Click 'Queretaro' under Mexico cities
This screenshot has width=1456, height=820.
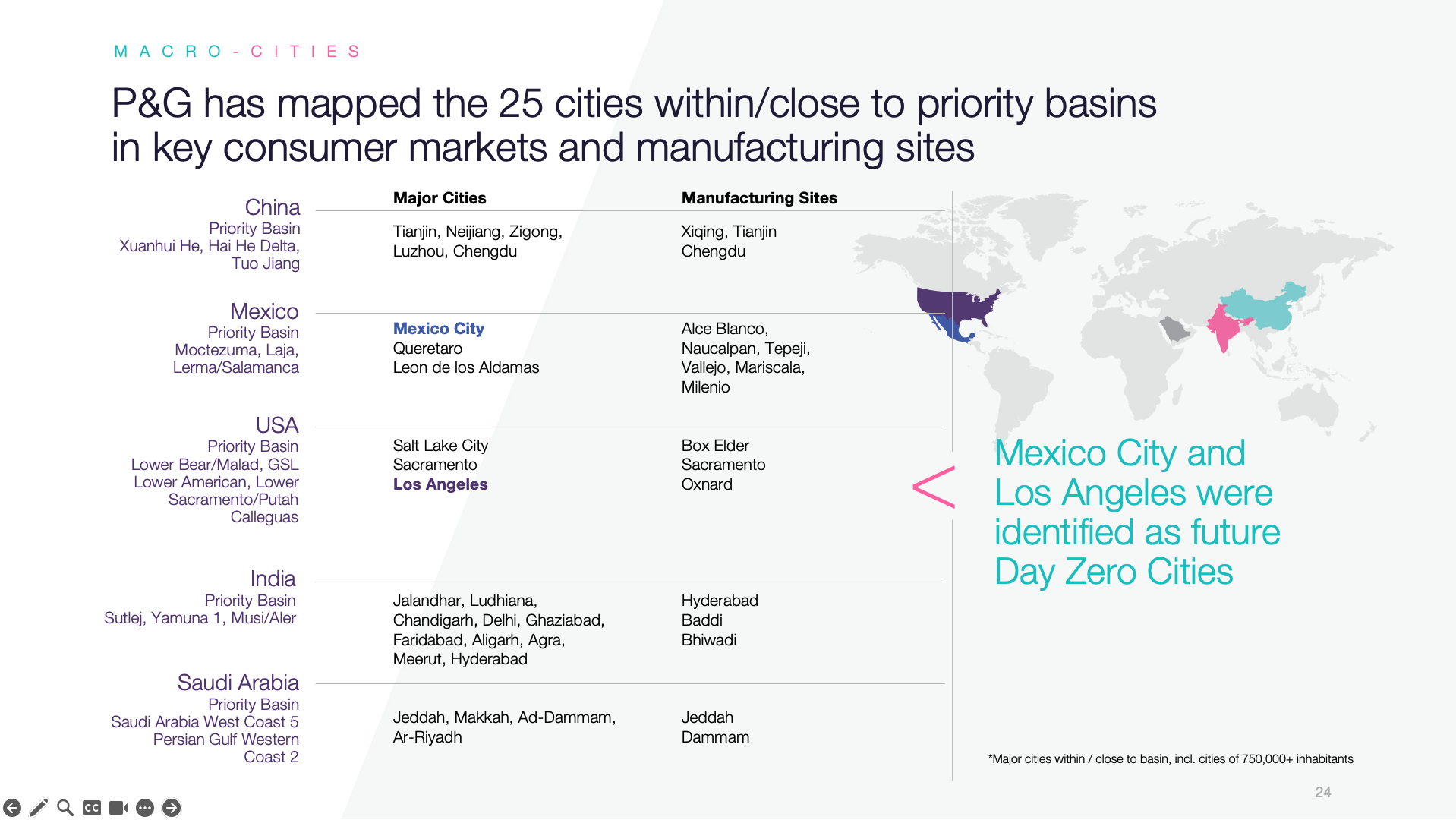(427, 348)
